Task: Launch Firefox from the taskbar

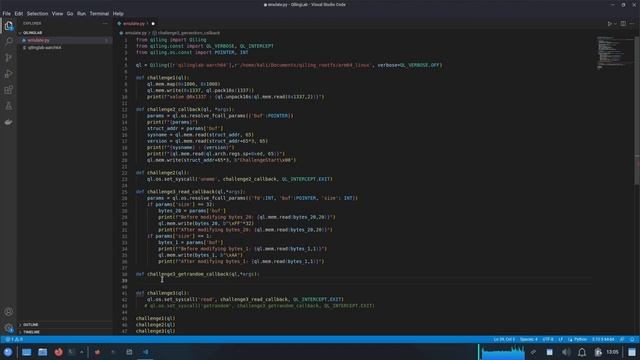Action: (58, 352)
